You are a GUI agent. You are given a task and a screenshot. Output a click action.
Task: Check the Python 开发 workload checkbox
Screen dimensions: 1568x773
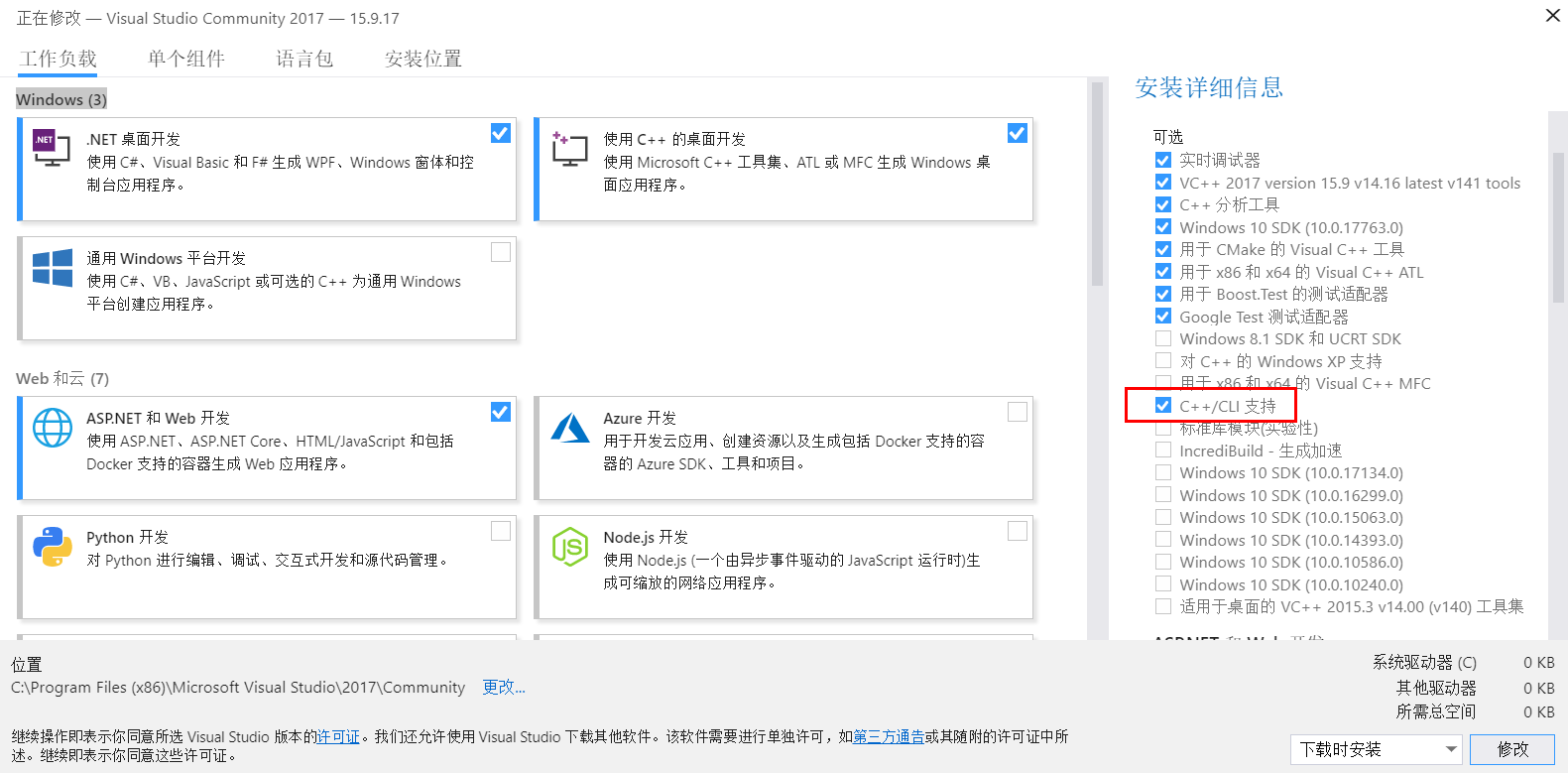click(501, 531)
